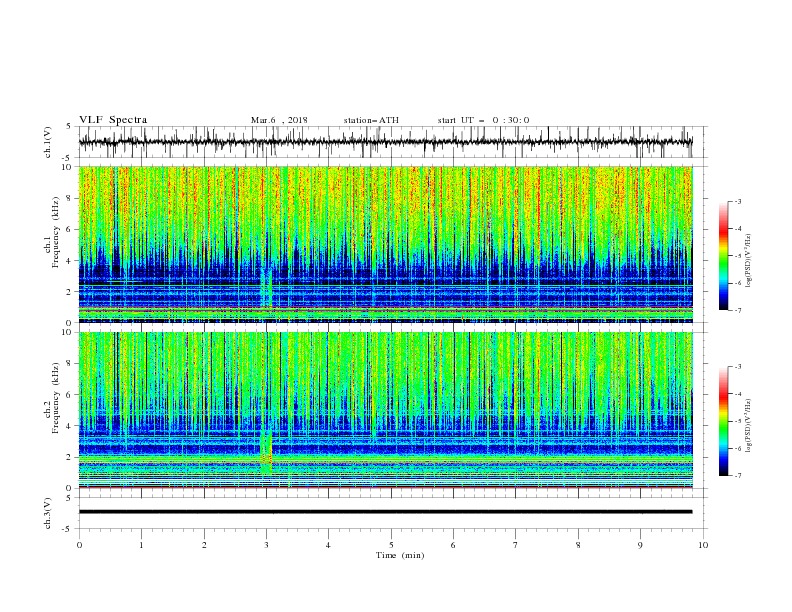Select the ch.2 colorbar "log(PSD)(V²/Hz)" label
792x612 pixels.
(x=748, y=426)
